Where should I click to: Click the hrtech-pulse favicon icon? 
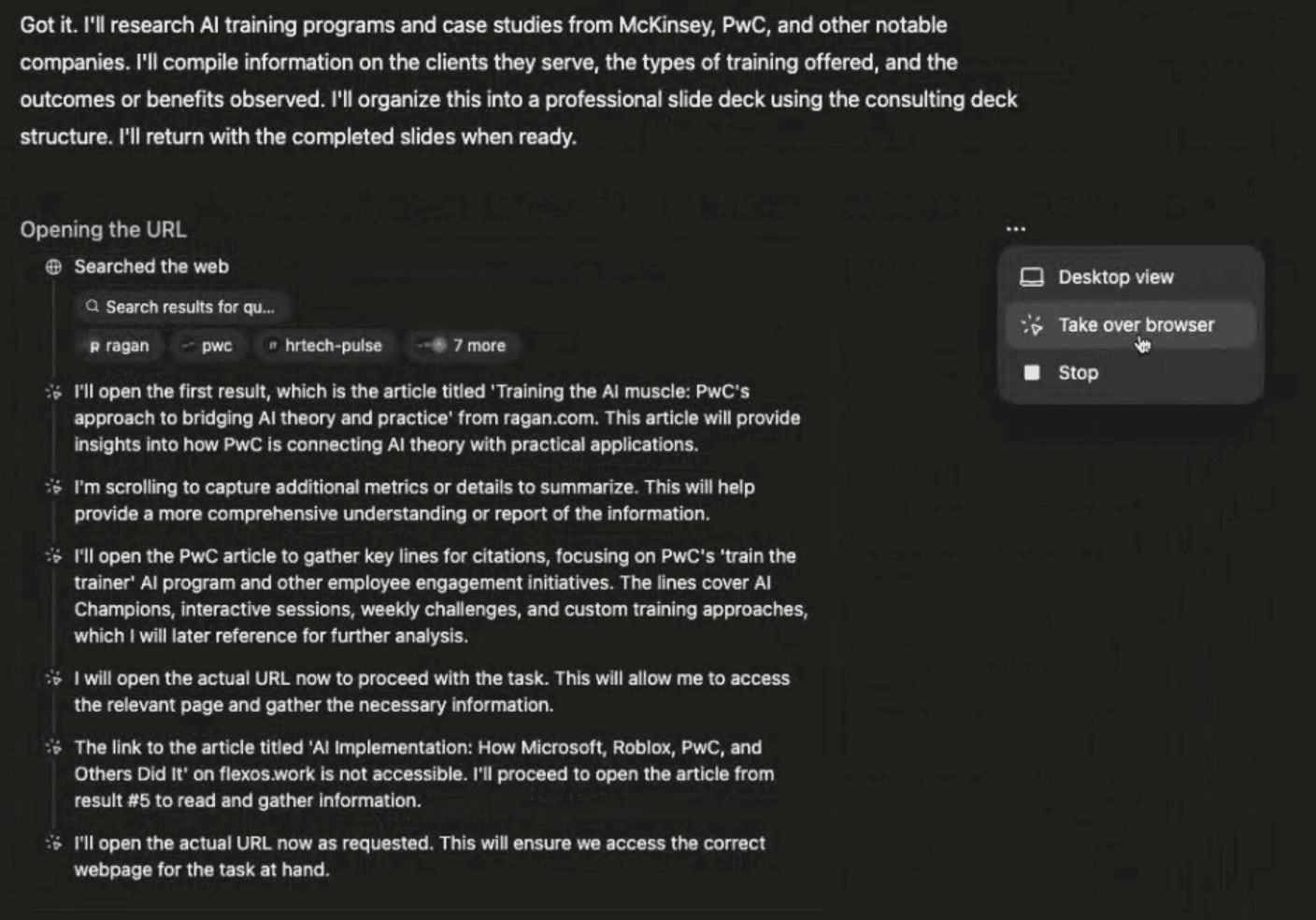point(271,345)
